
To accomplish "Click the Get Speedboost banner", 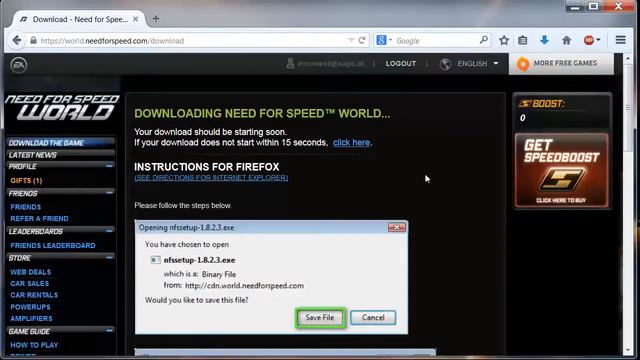I will pos(562,170).
